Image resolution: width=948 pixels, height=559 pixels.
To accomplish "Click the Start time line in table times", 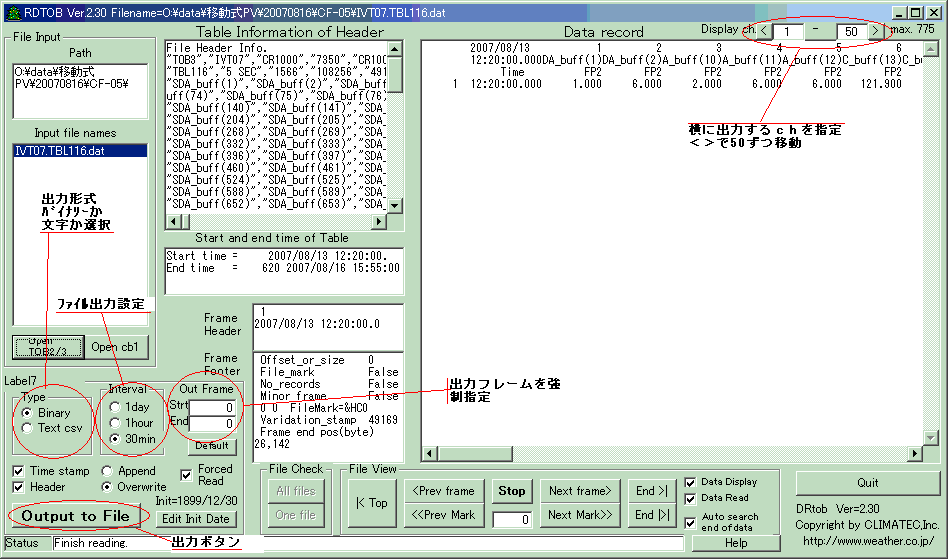I will click(x=277, y=256).
